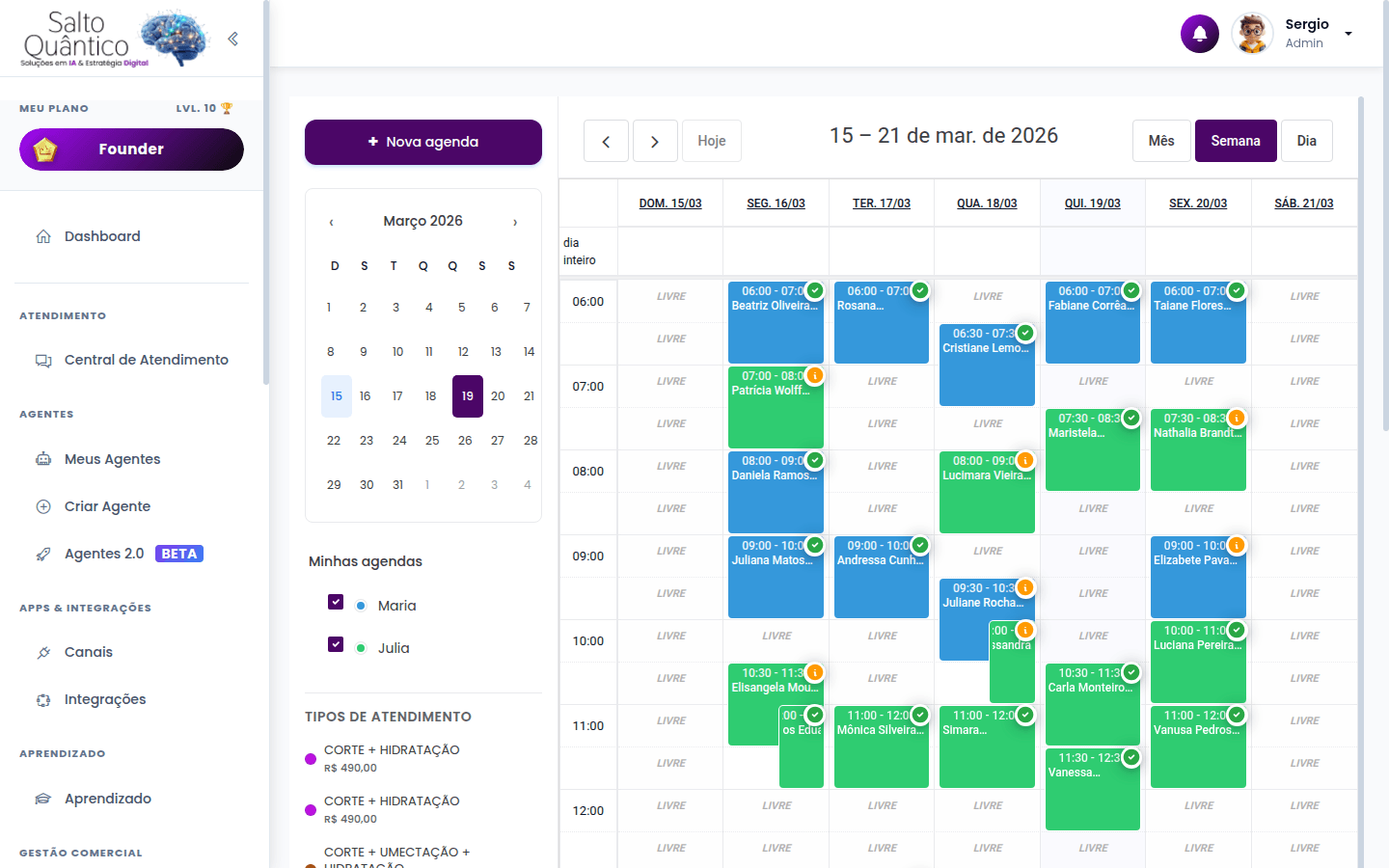Click the Founder plan badge

(131, 149)
